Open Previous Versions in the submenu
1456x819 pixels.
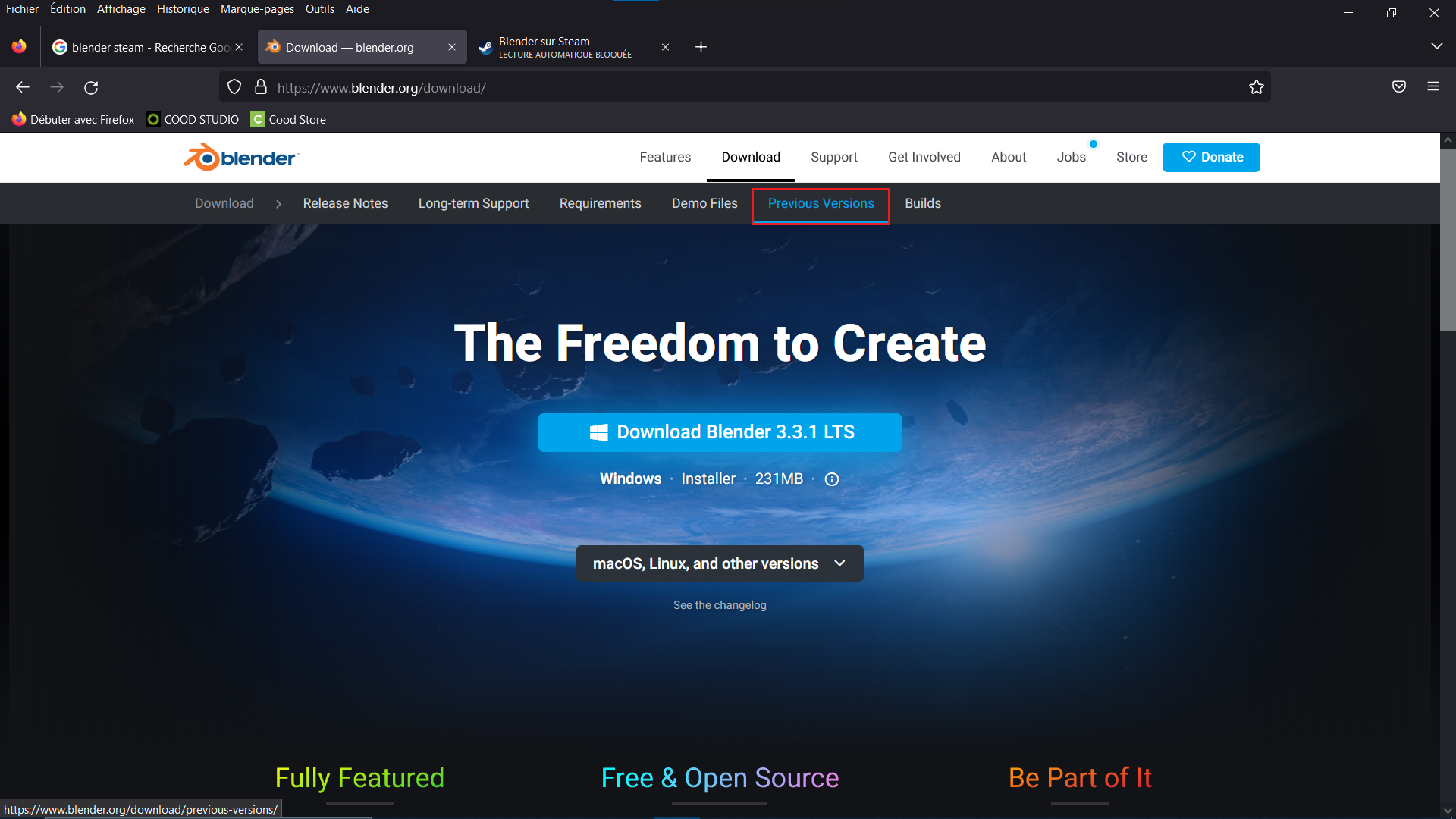click(821, 203)
